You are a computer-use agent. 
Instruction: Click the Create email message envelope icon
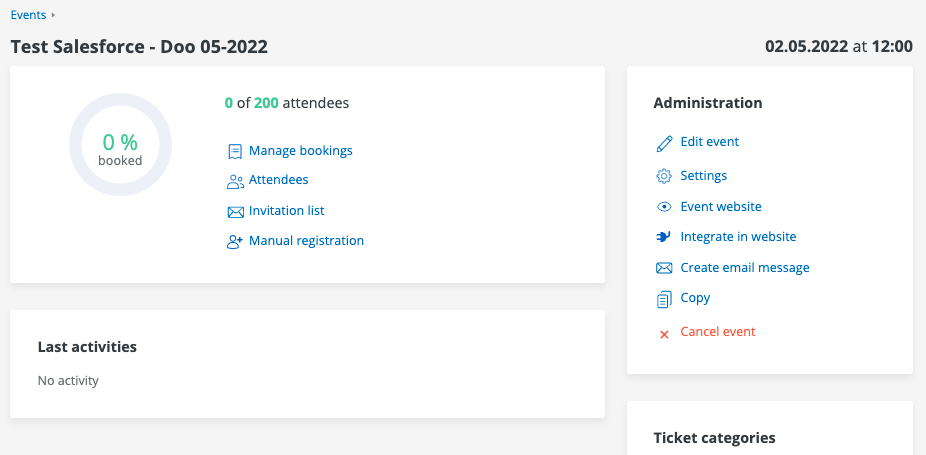point(664,268)
